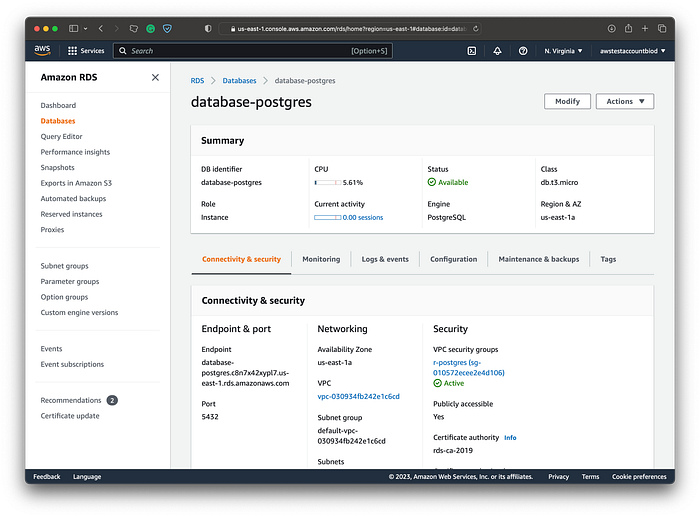This screenshot has width=700, height=517.
Task: Open the AWS home logo
Action: (x=42, y=50)
